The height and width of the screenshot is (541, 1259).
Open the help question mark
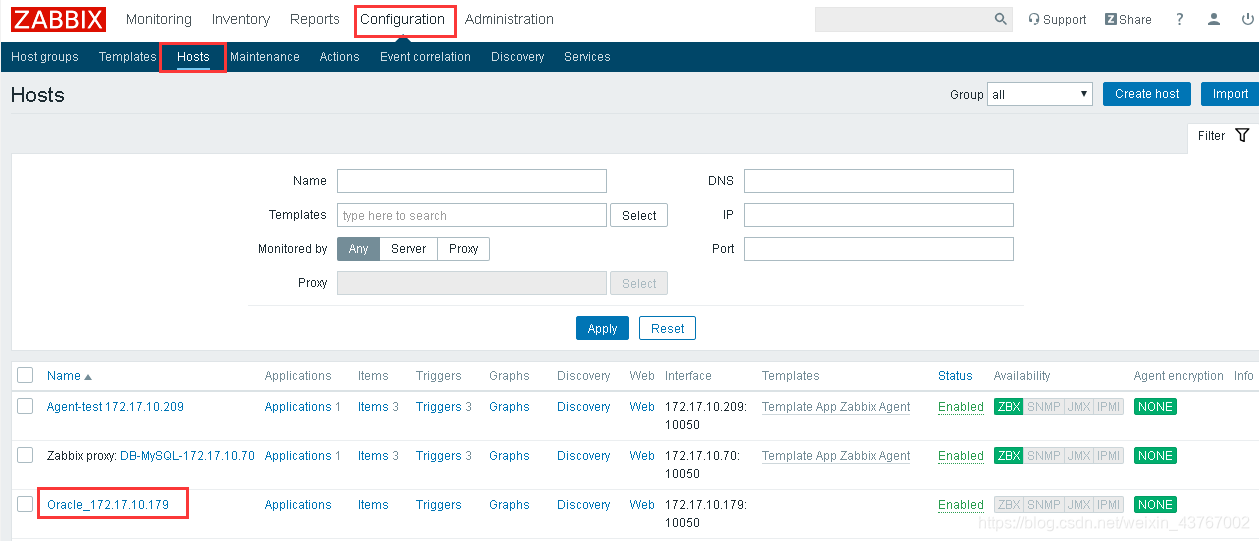pyautogui.click(x=1180, y=19)
